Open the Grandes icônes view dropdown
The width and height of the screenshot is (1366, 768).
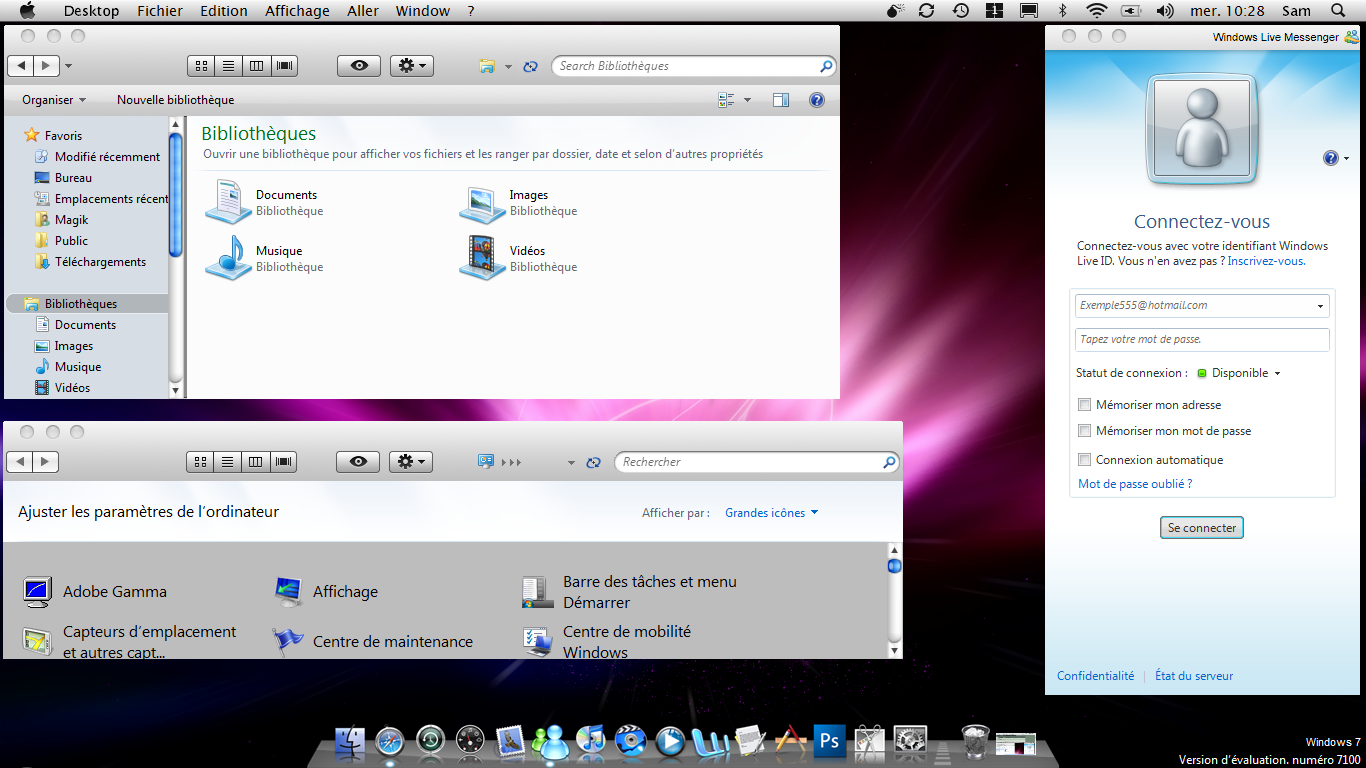772,513
